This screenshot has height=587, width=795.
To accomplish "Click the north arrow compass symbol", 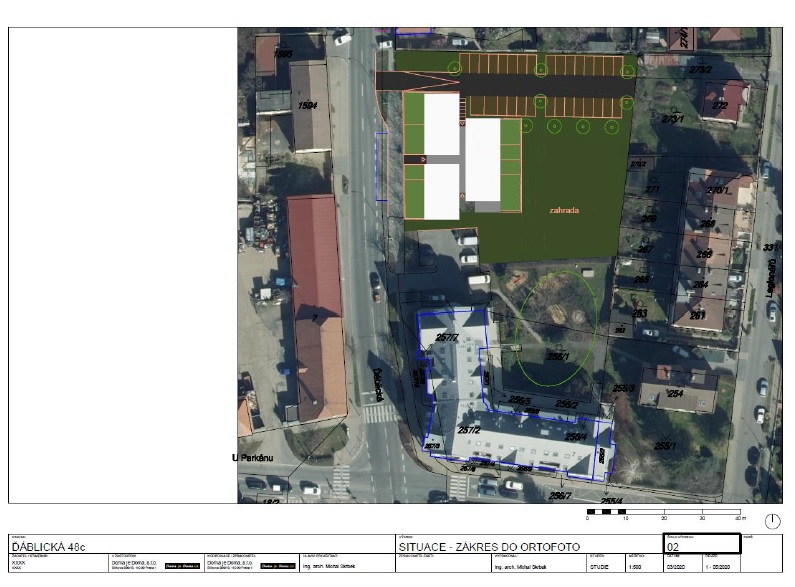I will pyautogui.click(x=772, y=521).
